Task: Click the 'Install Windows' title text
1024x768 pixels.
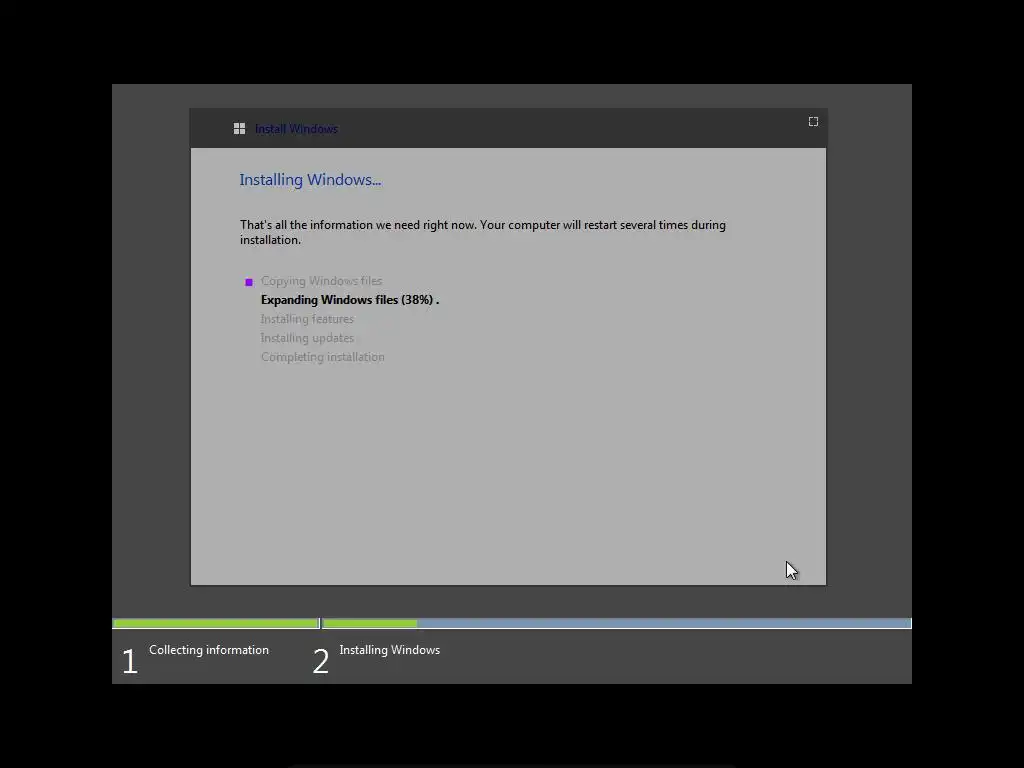Action: tap(296, 129)
